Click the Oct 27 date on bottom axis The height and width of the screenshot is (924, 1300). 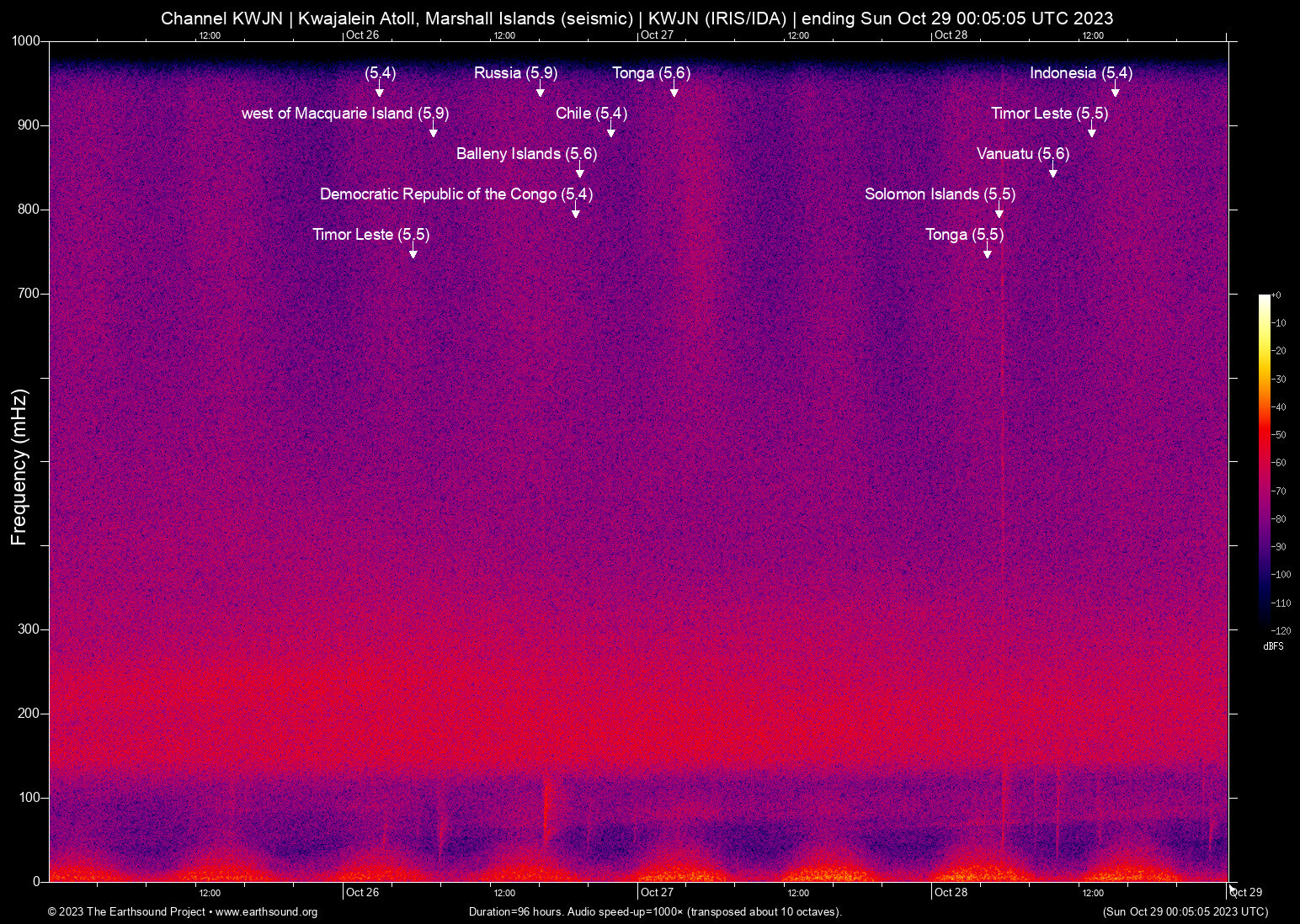click(657, 892)
